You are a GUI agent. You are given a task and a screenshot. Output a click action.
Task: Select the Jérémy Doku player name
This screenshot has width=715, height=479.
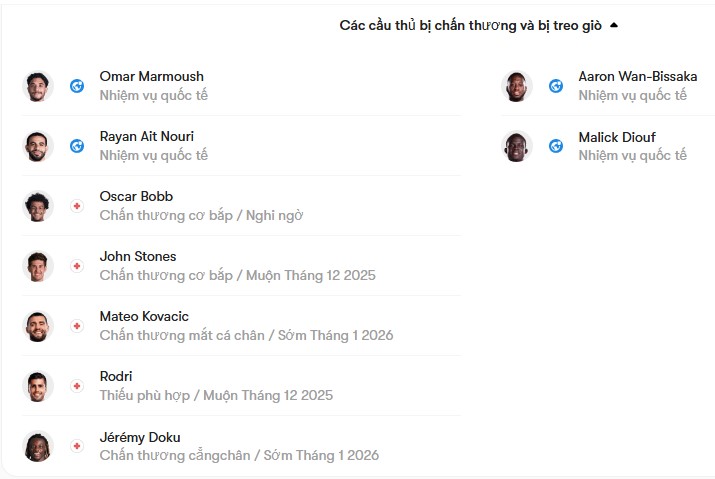(x=140, y=437)
